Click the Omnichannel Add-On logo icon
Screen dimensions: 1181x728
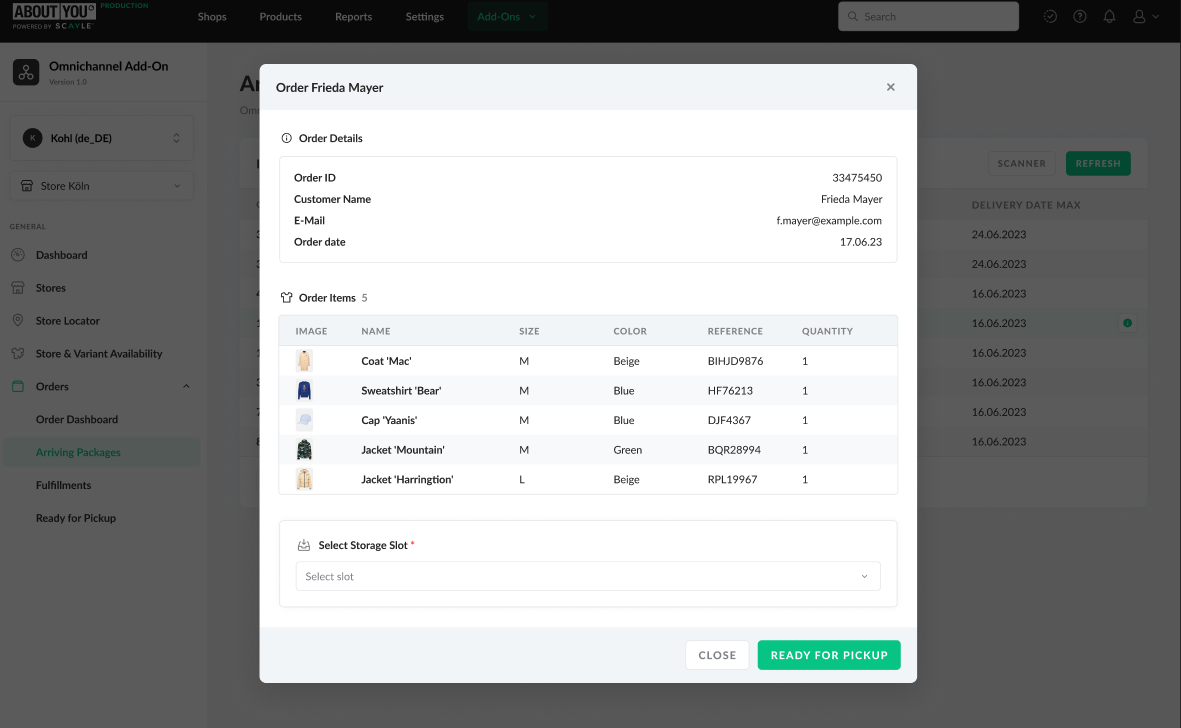pos(25,73)
